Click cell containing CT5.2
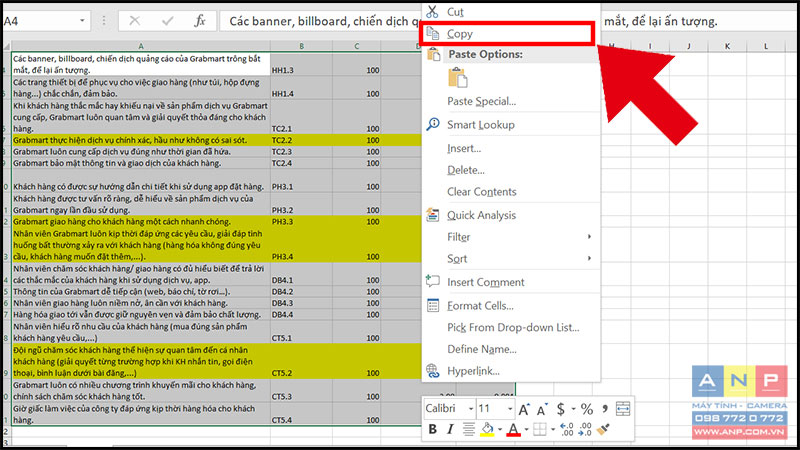The width and height of the screenshot is (800, 450). coord(301,361)
